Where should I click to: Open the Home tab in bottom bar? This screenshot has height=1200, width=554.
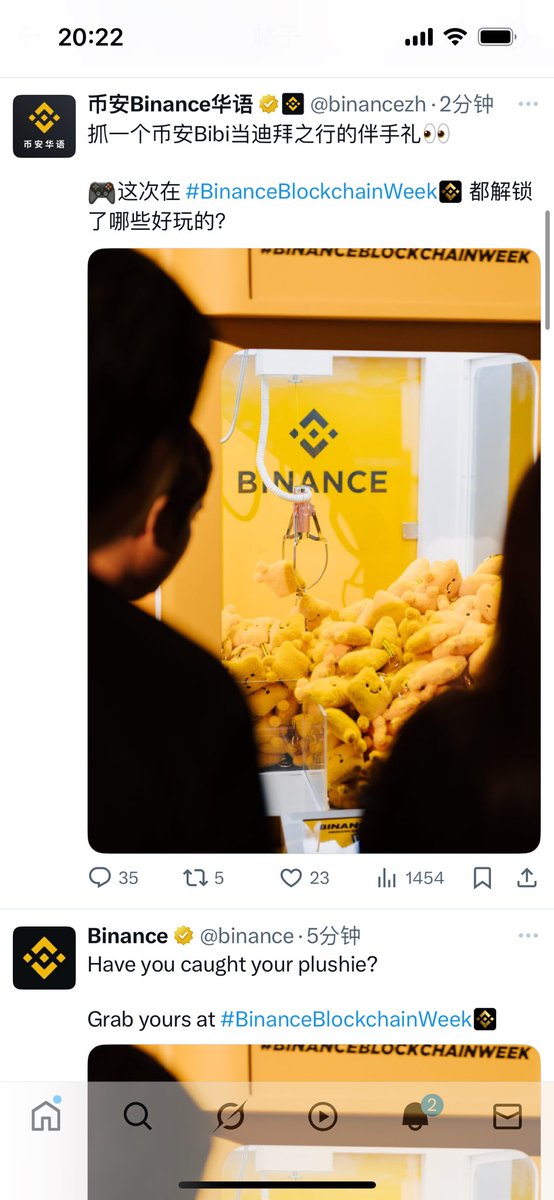coord(46,1115)
